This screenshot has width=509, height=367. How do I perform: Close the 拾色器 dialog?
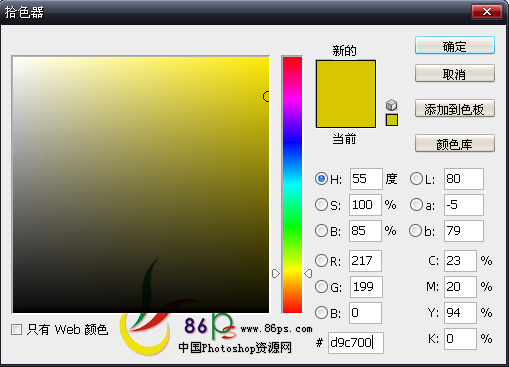(487, 12)
